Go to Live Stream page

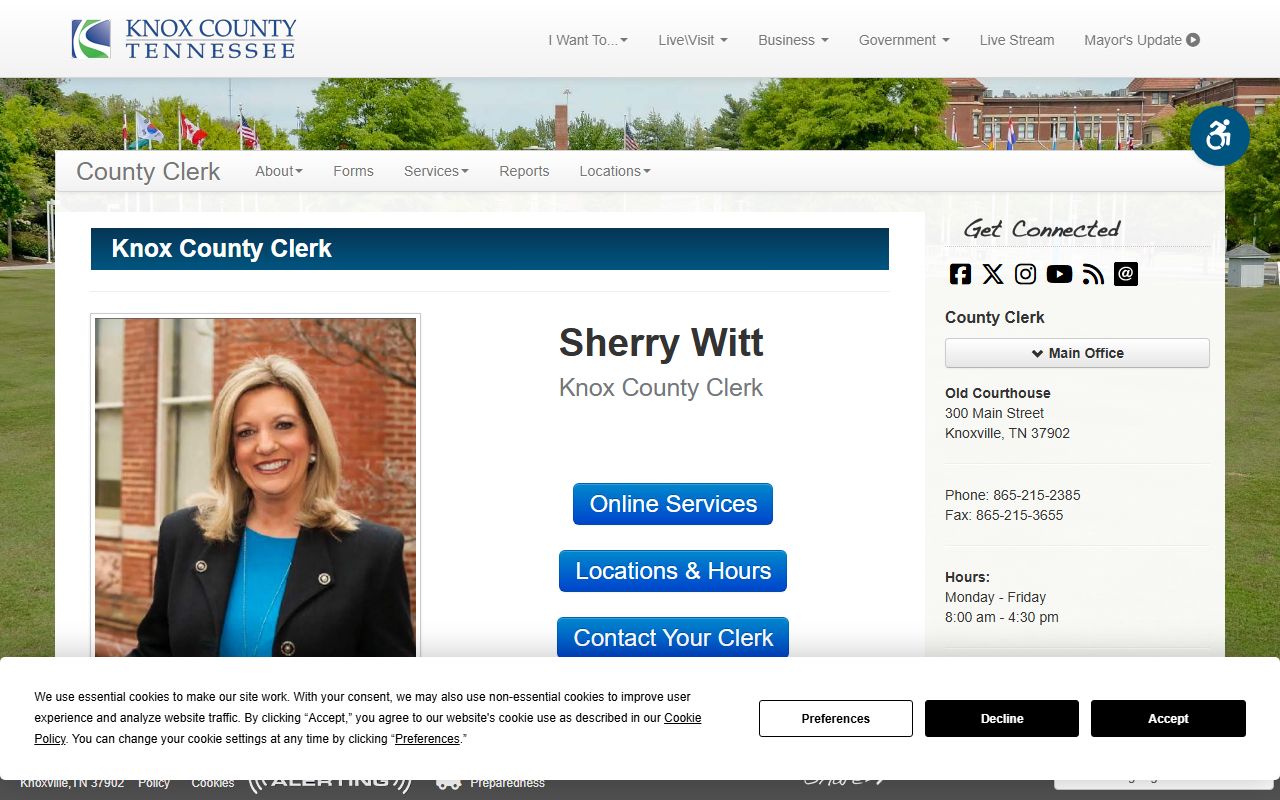click(x=1017, y=40)
